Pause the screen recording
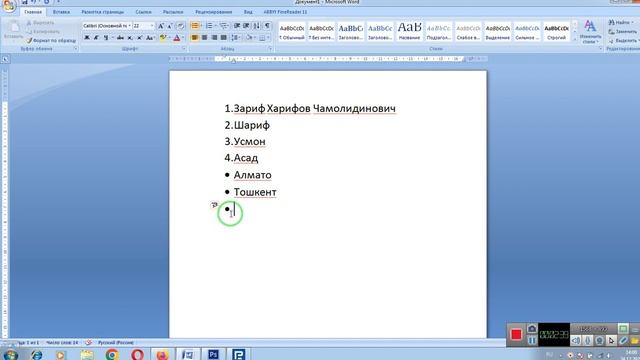This screenshot has height=360, width=640. 532,340
